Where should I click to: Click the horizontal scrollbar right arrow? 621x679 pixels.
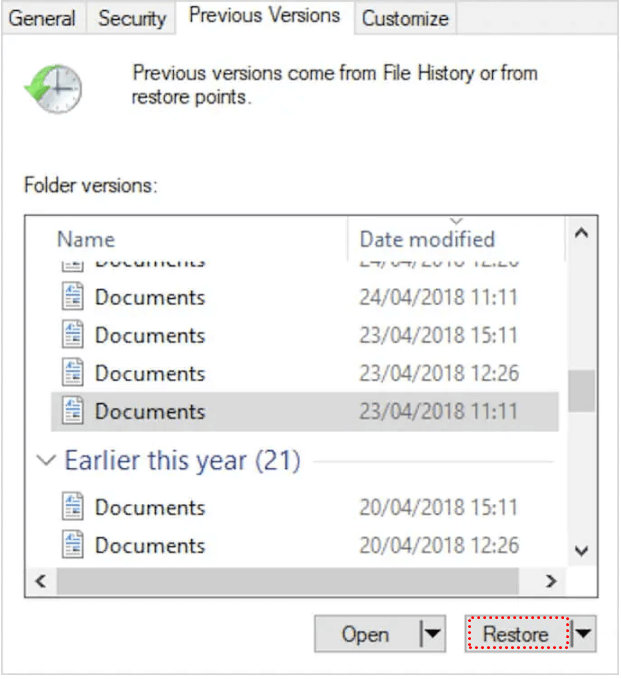[x=550, y=581]
